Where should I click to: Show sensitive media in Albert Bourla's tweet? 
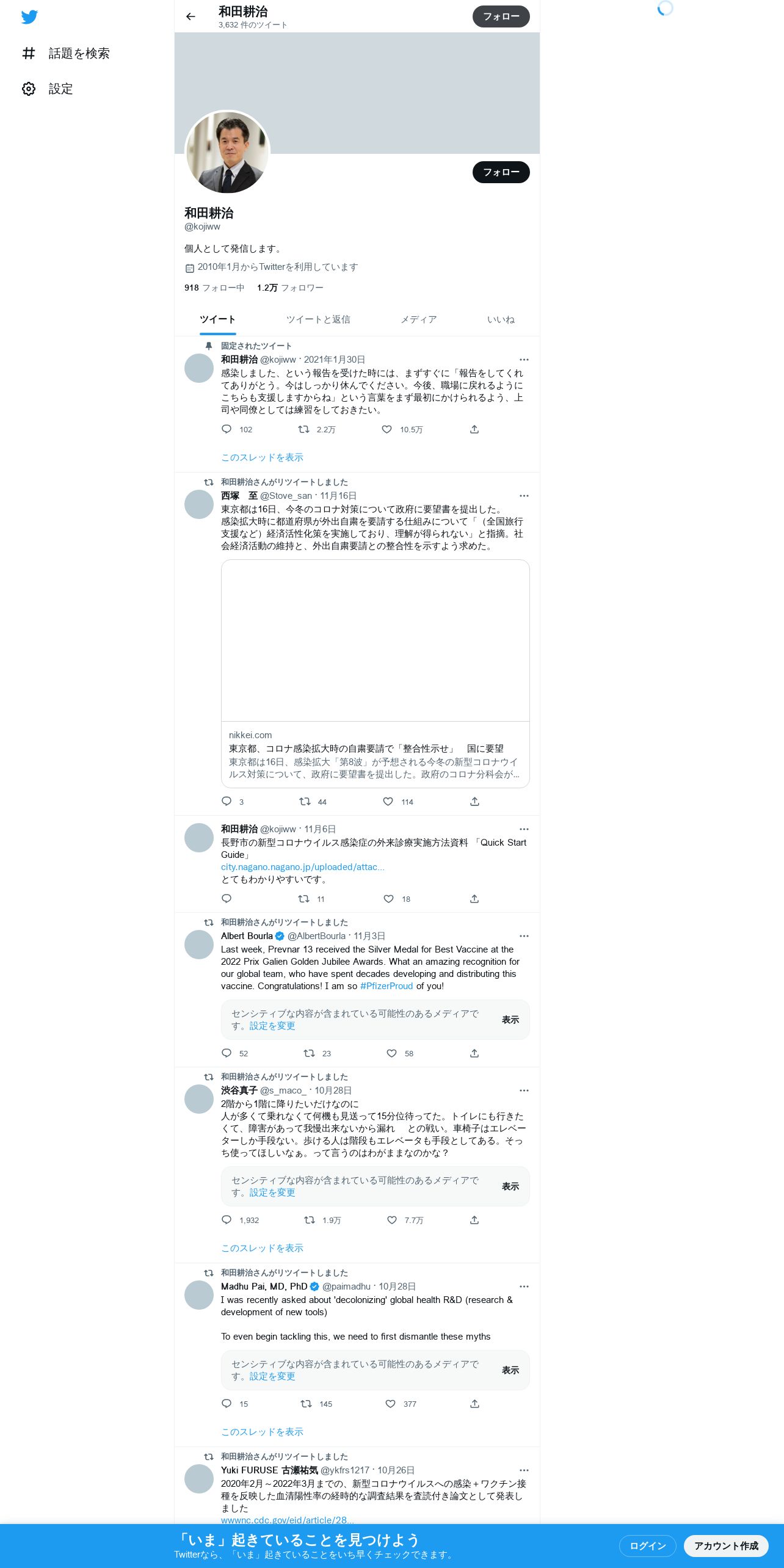tap(510, 1020)
